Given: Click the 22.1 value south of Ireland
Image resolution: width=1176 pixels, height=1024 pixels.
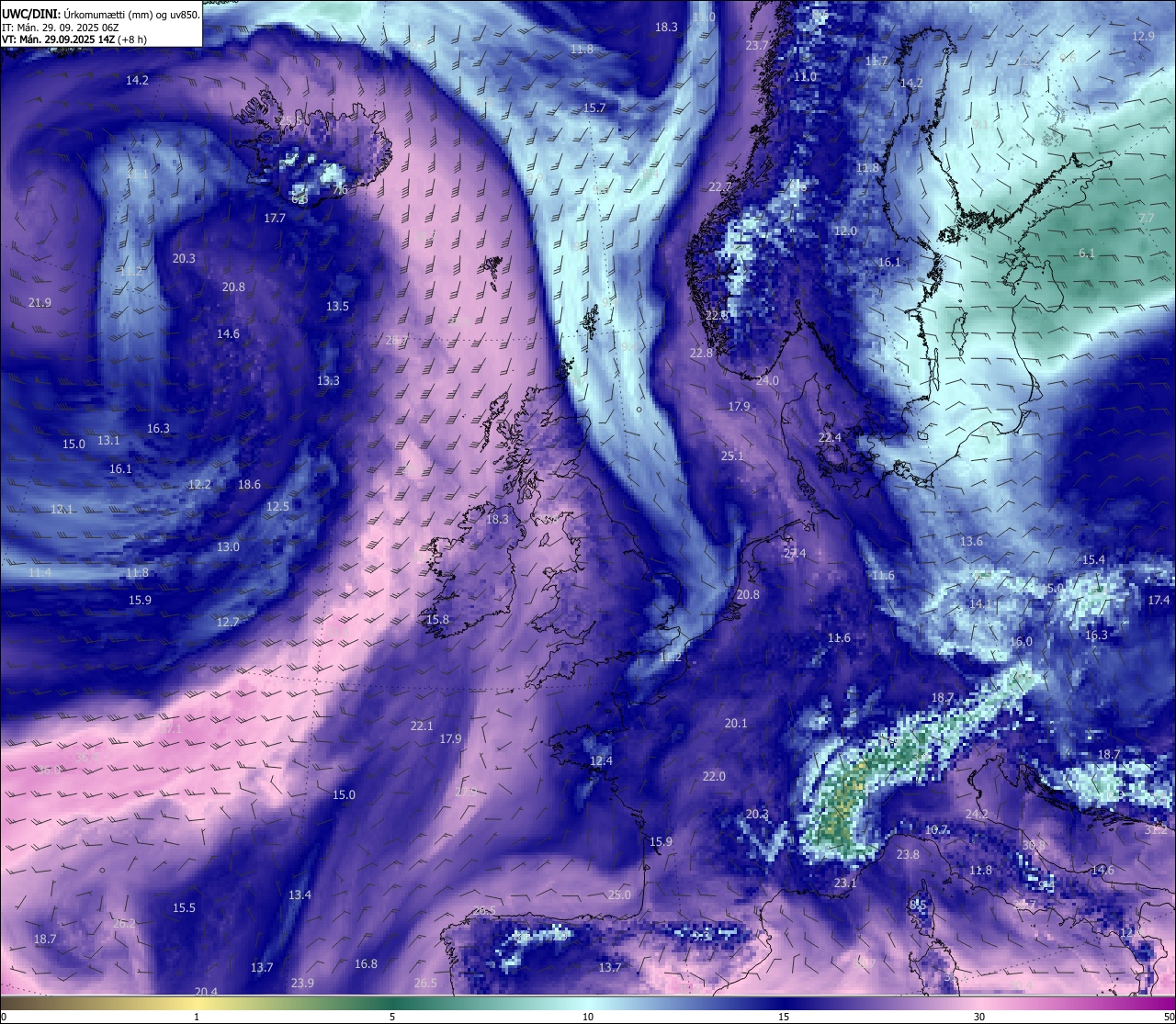Looking at the screenshot, I should [x=422, y=726].
